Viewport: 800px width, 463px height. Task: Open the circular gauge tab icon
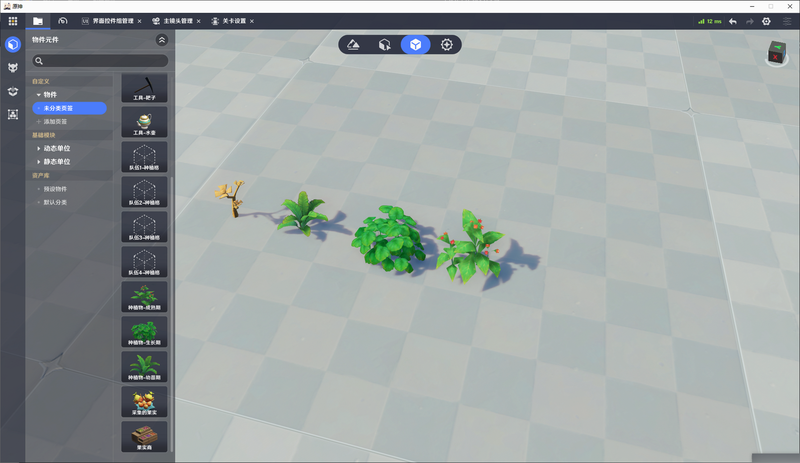[63, 21]
